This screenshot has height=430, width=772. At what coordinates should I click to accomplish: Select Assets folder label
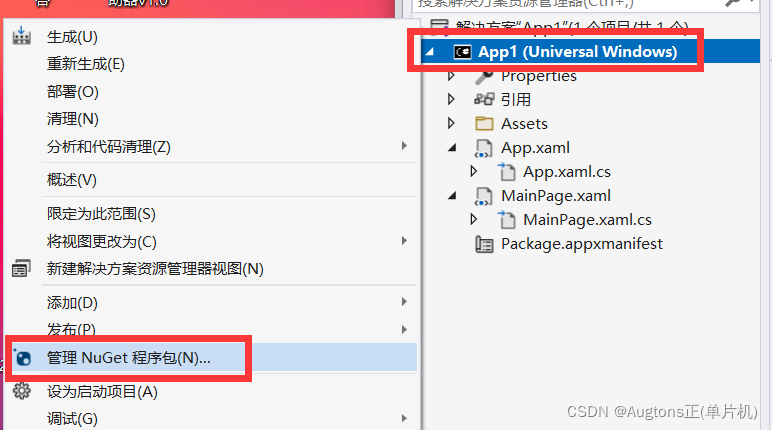click(524, 124)
